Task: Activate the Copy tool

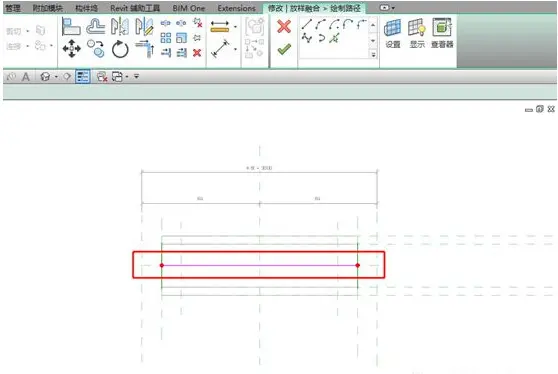Action: coord(96,49)
